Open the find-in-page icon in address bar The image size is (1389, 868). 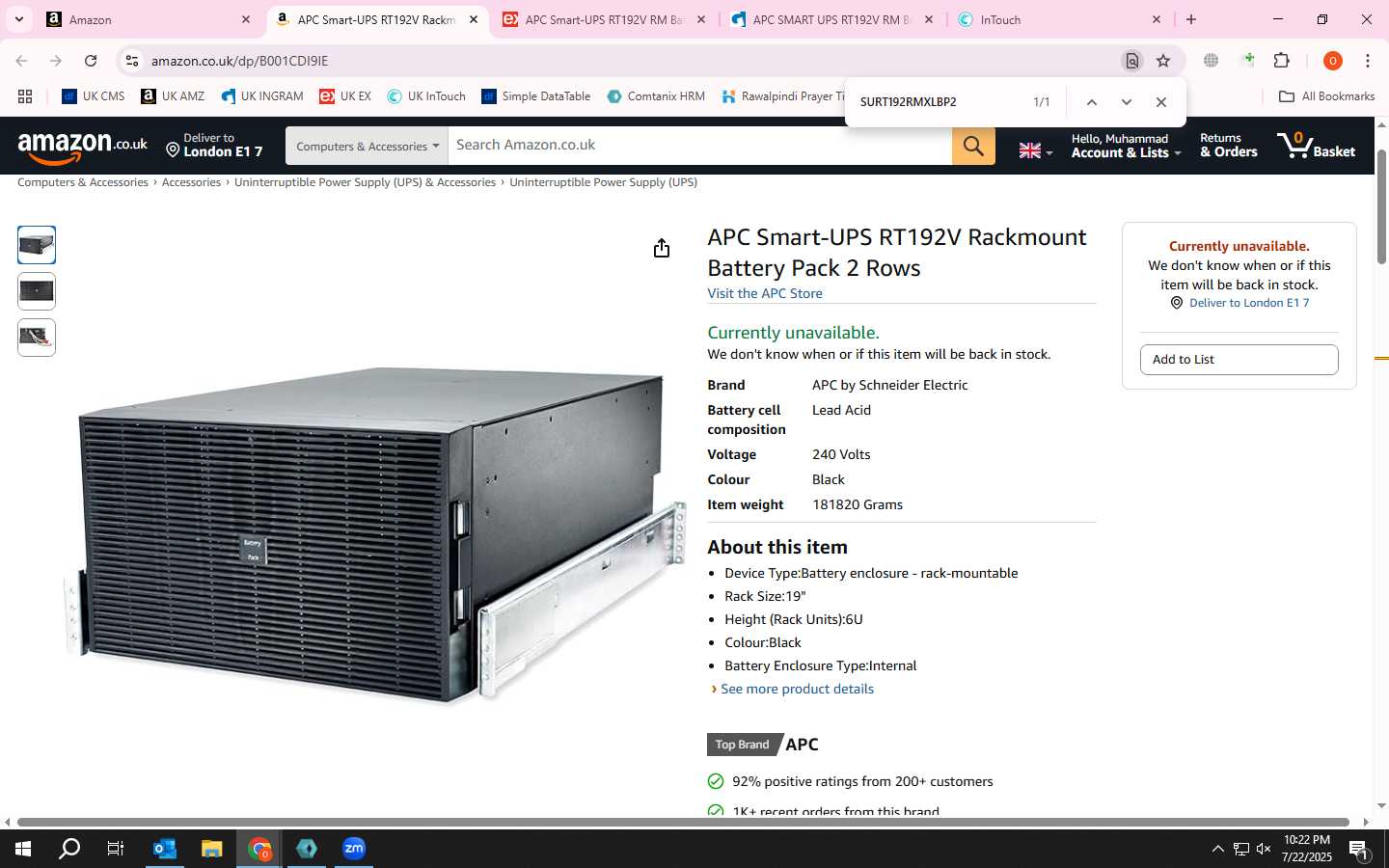1132,61
